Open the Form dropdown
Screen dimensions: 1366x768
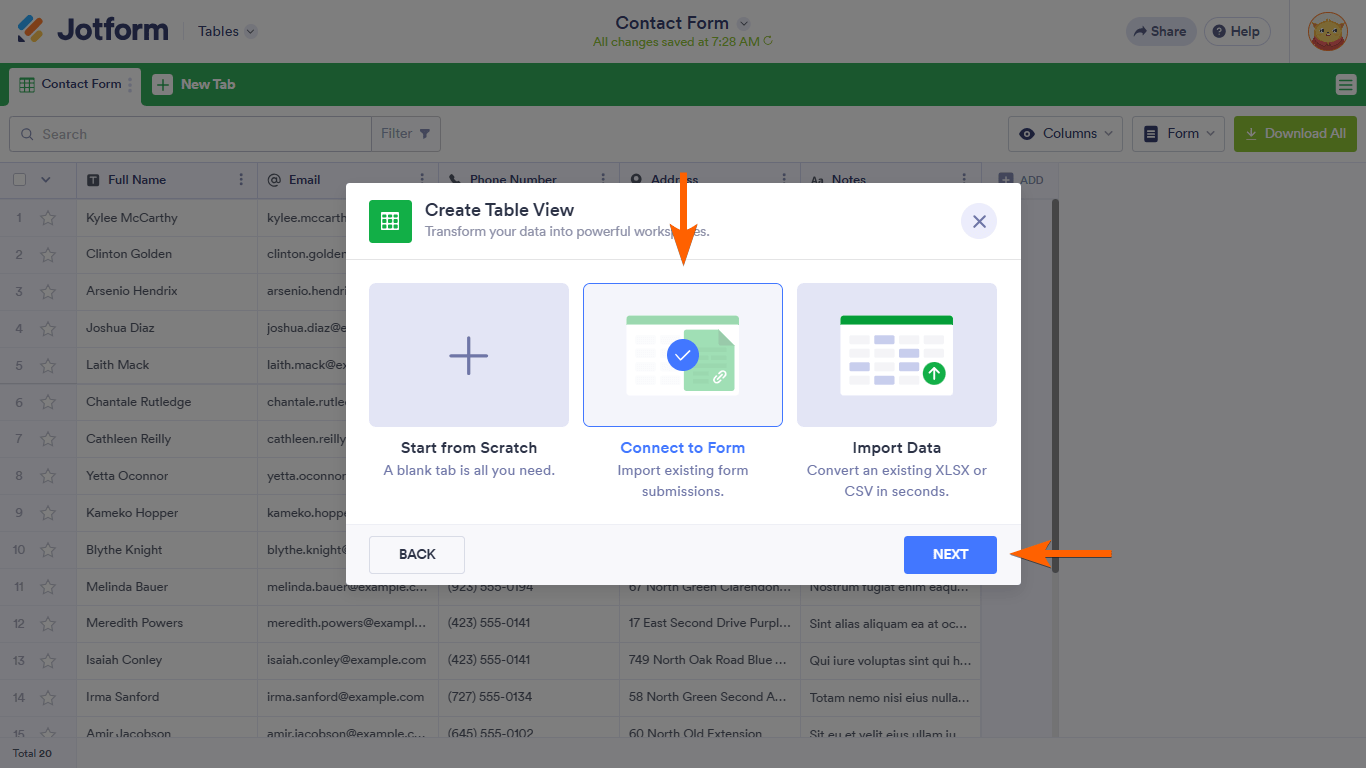pos(1178,134)
